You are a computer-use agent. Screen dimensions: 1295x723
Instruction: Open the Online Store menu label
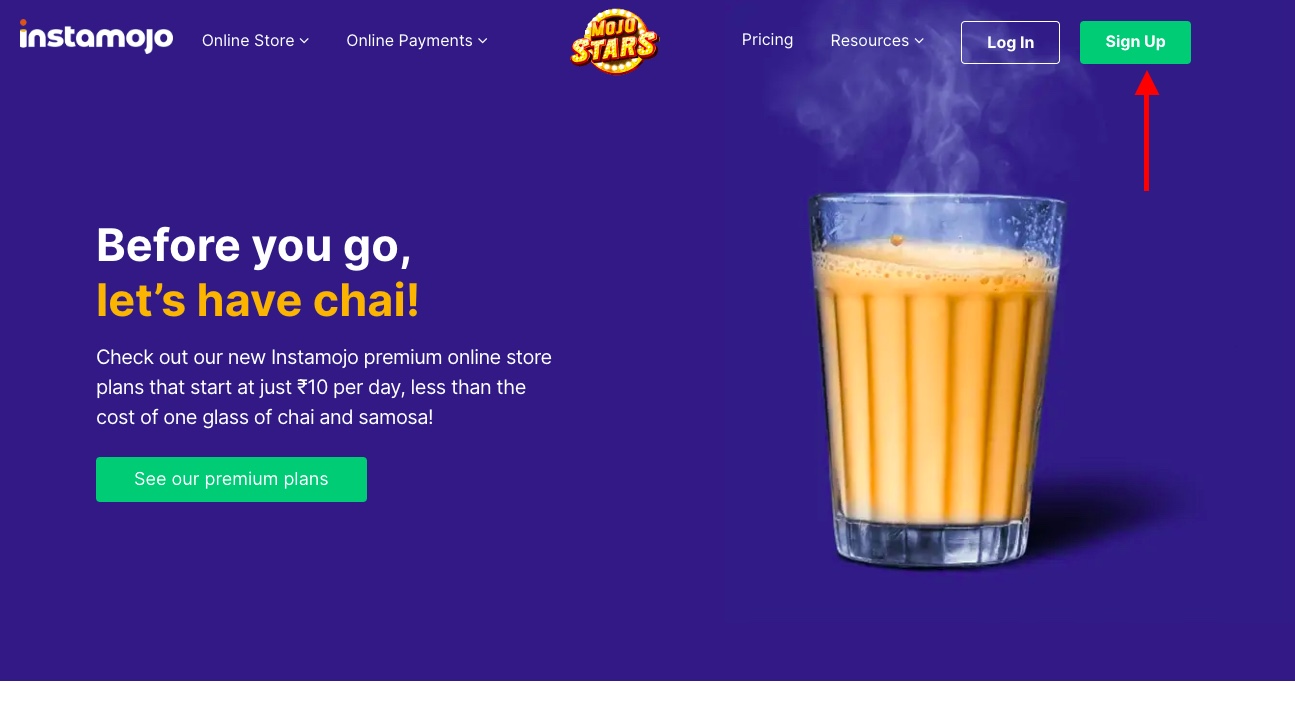click(x=248, y=41)
